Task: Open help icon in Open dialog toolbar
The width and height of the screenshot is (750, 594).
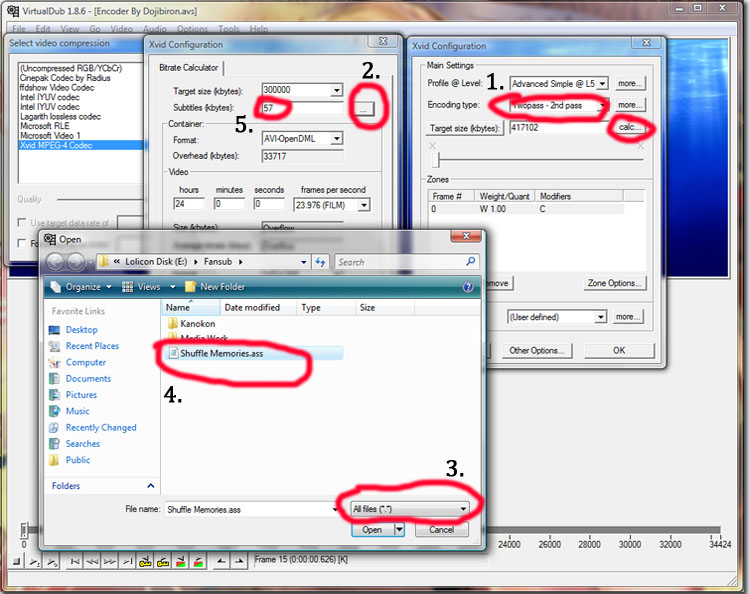Action: pos(468,286)
